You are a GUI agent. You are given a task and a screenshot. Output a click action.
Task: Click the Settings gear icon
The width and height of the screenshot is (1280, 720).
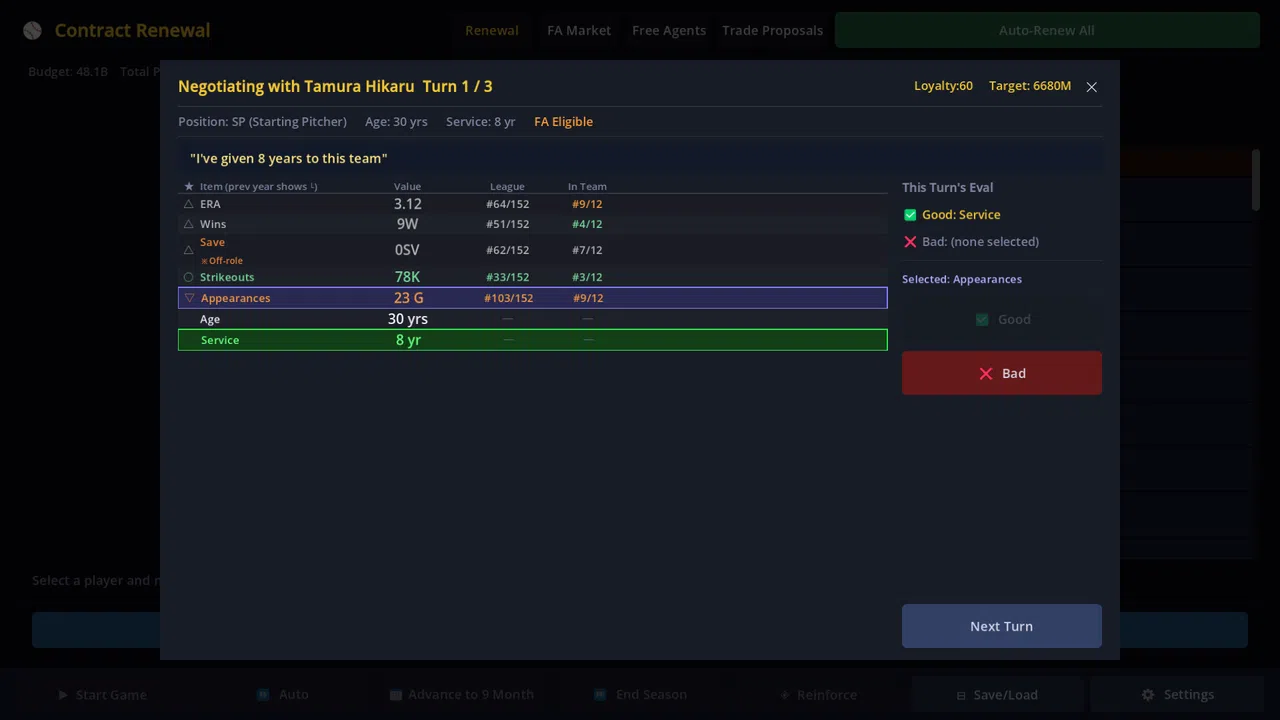pyautogui.click(x=1148, y=694)
